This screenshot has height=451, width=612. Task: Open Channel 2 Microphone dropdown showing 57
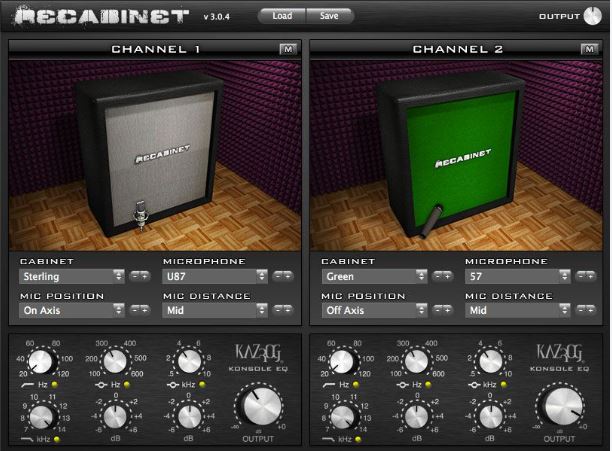point(518,276)
